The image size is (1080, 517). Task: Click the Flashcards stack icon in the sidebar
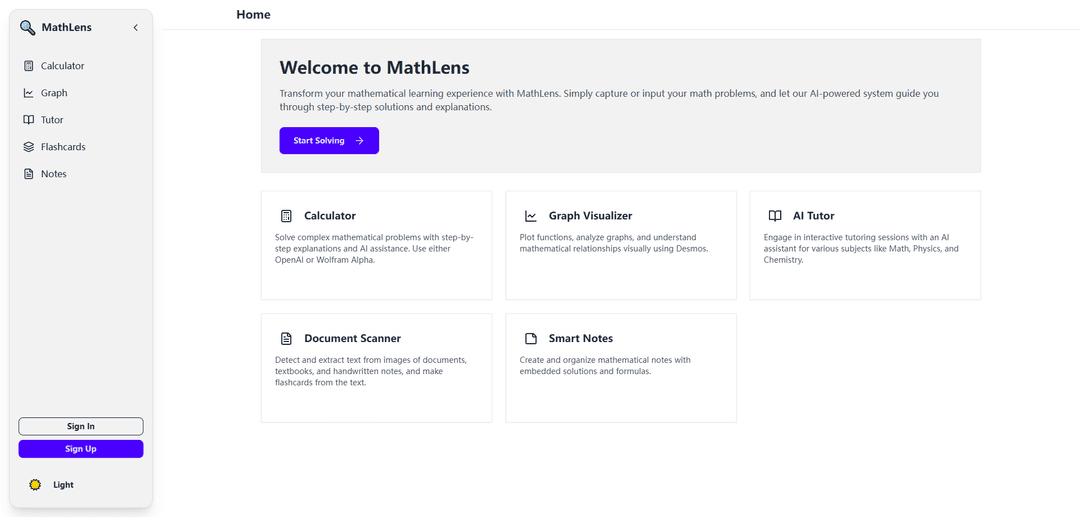28,147
